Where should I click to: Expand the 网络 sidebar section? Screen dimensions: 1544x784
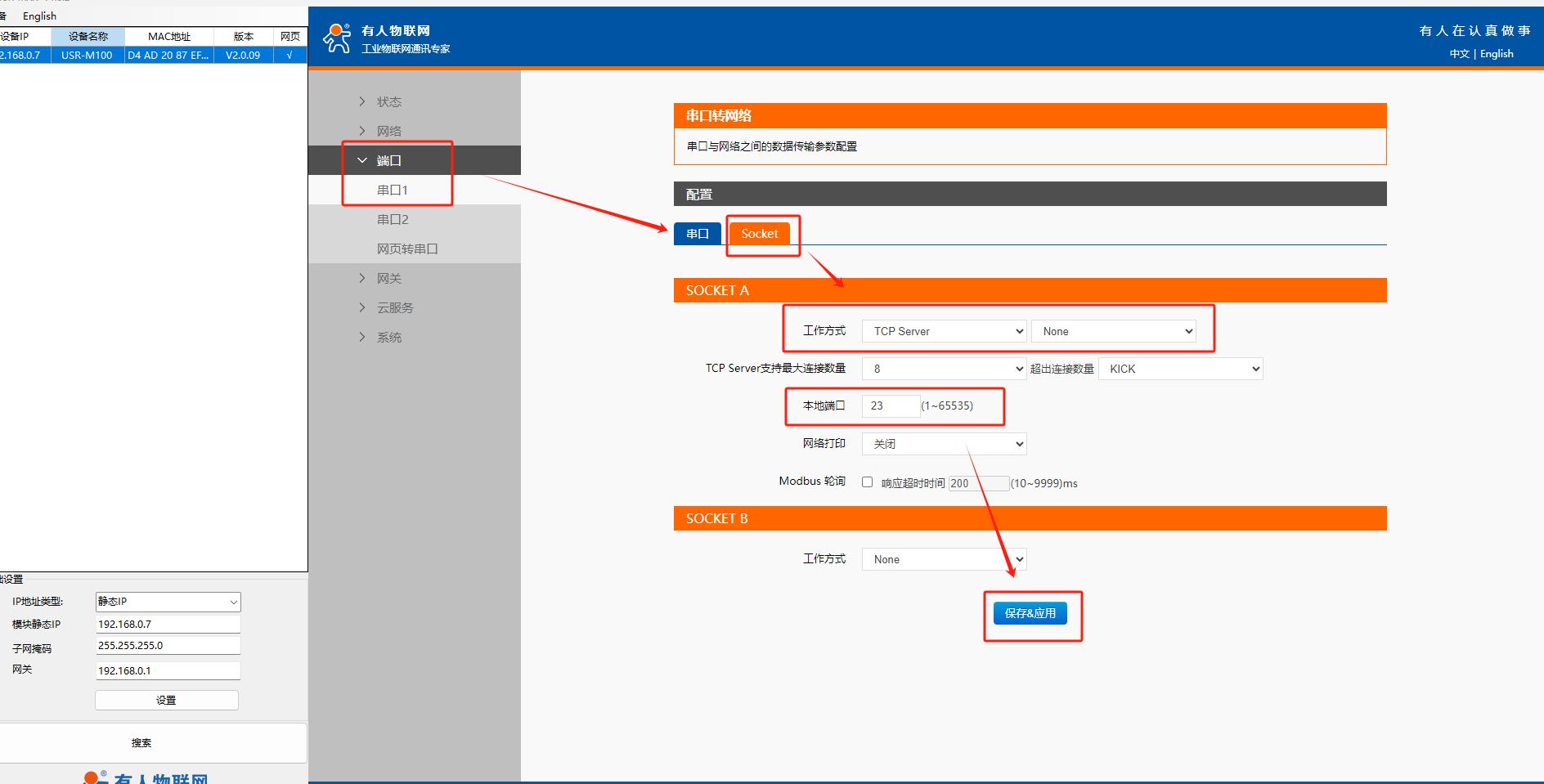coord(388,131)
